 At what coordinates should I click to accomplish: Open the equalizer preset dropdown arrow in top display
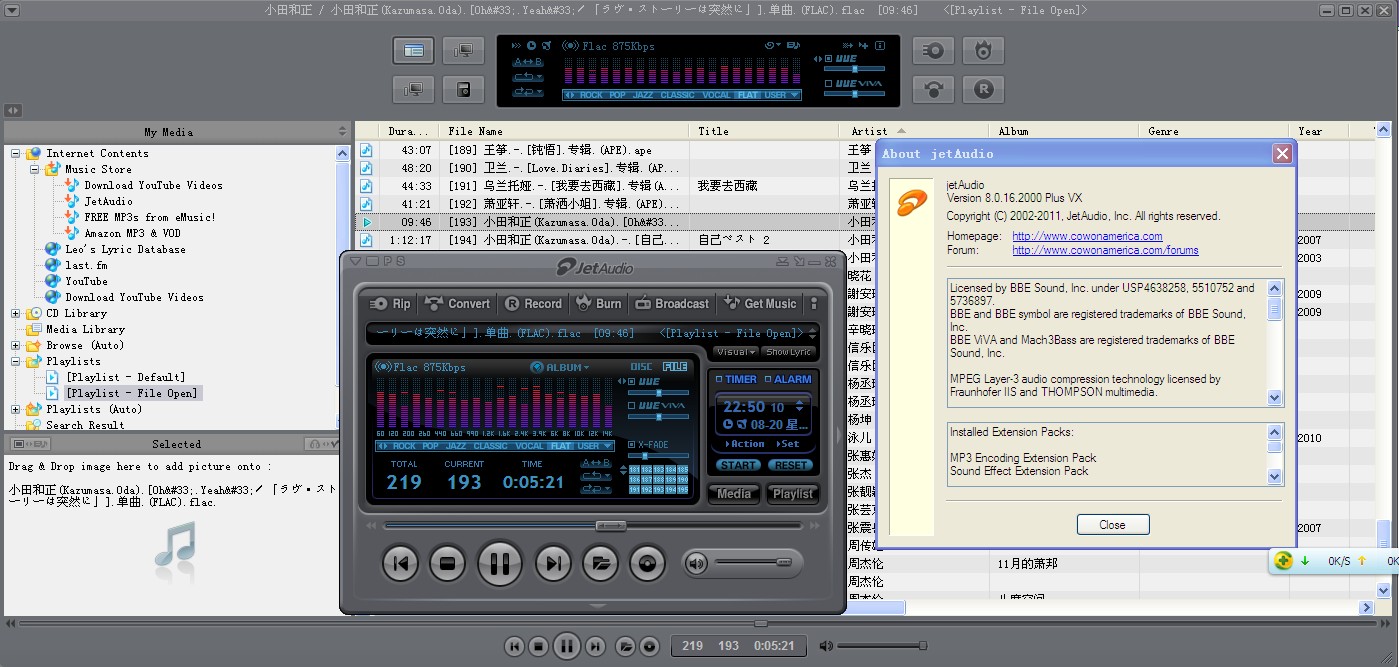tap(795, 95)
